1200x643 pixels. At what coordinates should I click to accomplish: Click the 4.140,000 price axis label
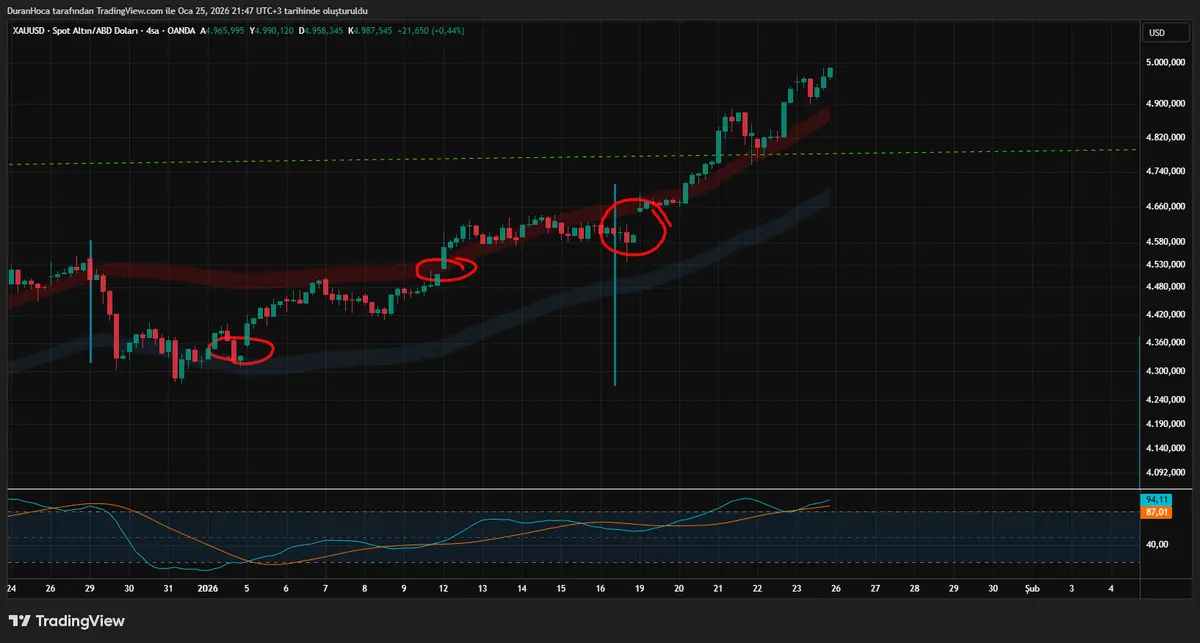point(1167,449)
